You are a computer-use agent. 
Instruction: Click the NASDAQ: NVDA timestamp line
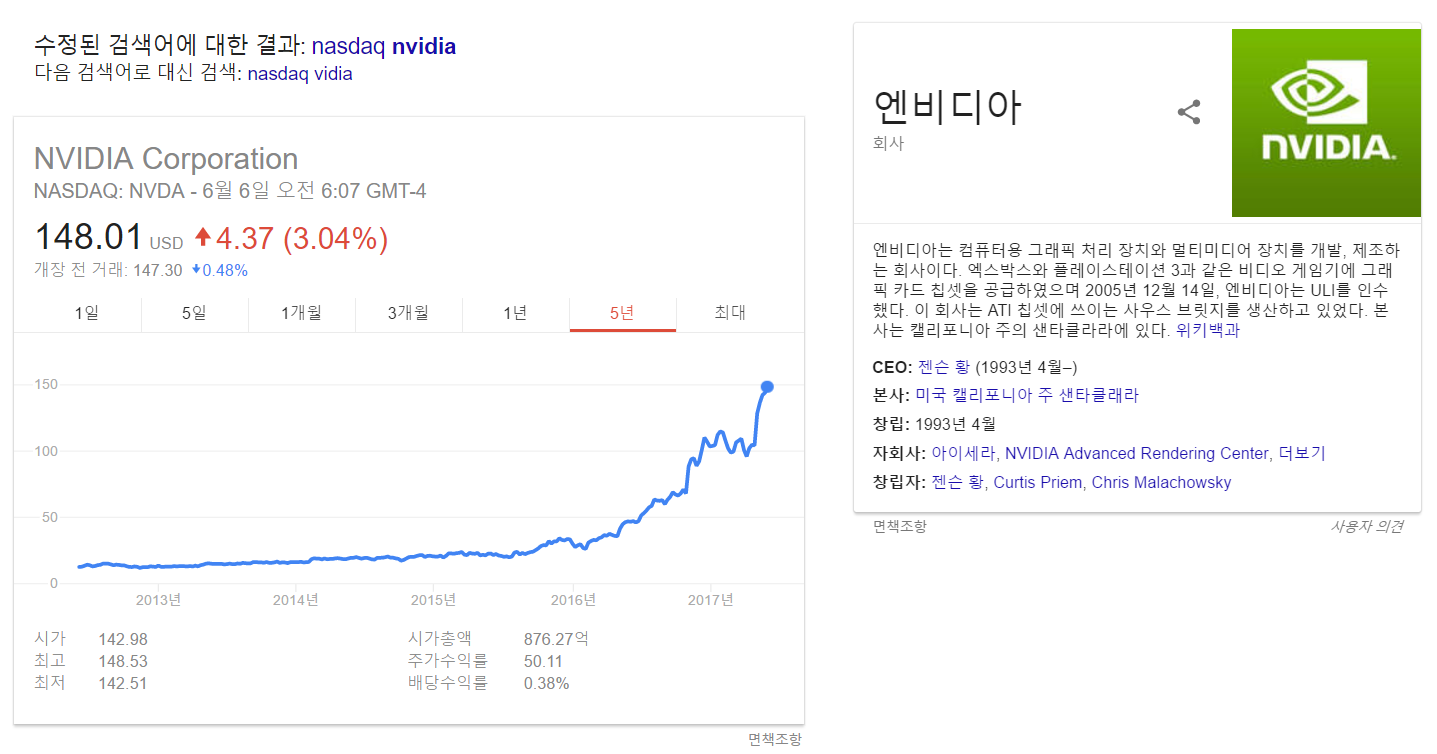pyautogui.click(x=230, y=190)
